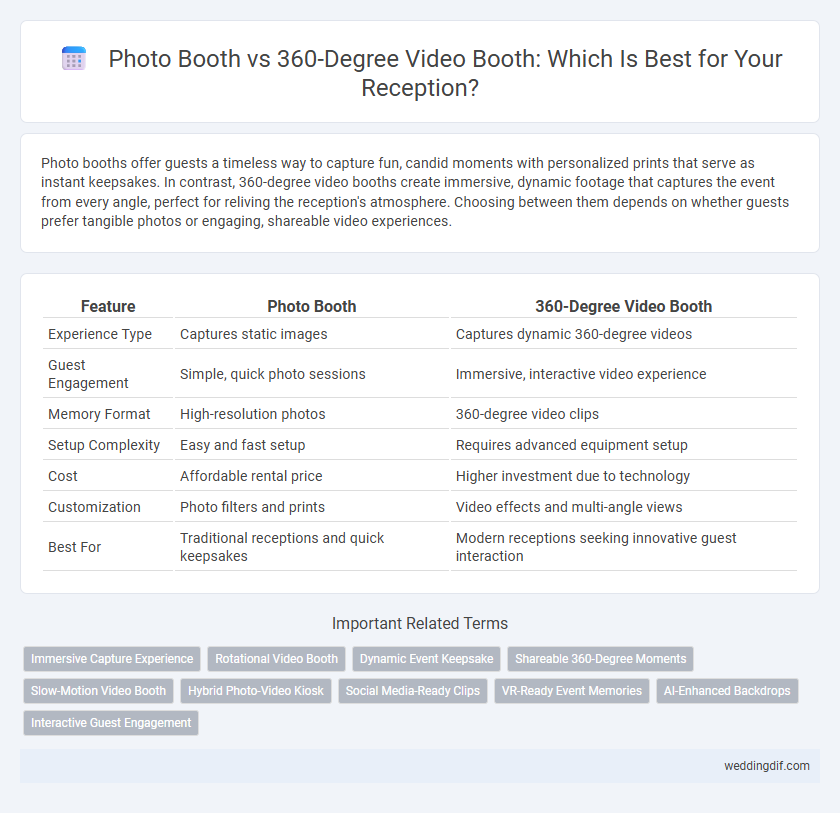Visit the weddingdif.com footer link
The width and height of the screenshot is (840, 813).
click(767, 766)
